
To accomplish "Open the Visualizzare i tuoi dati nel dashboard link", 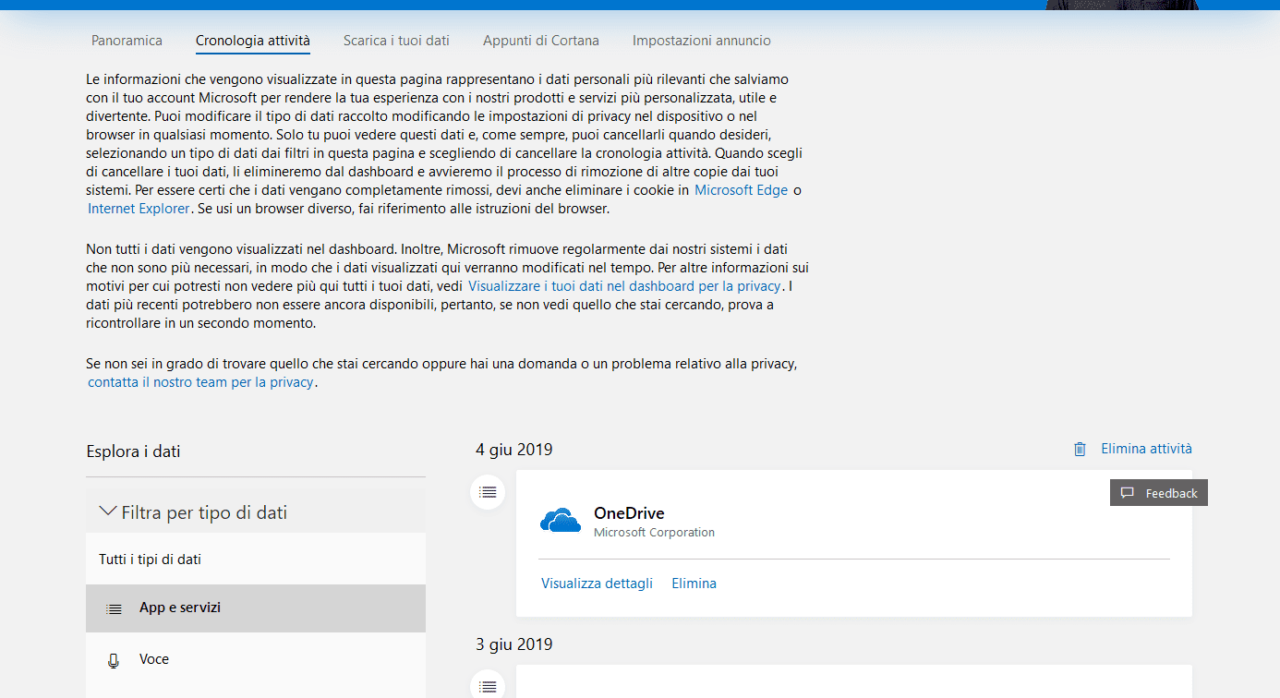I will [x=623, y=286].
